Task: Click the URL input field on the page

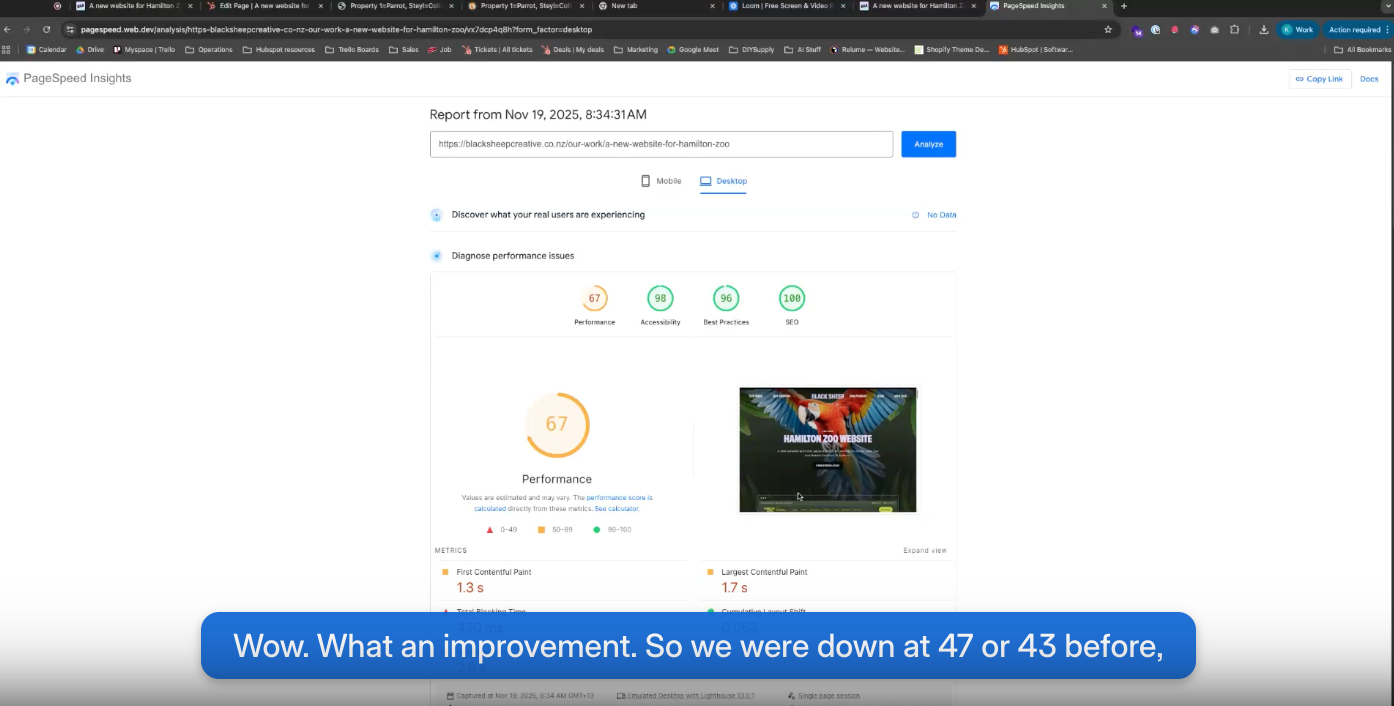Action: [x=661, y=144]
